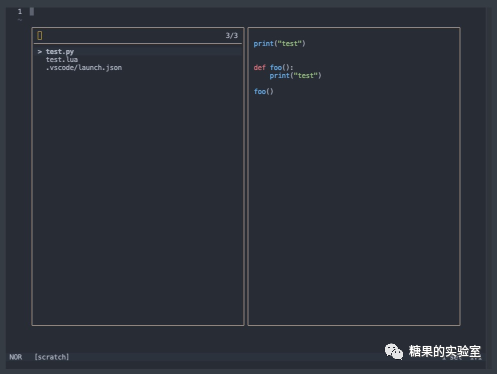Click the tilde empty-line marker in the gutter
497x374 pixels.
click(20, 20)
